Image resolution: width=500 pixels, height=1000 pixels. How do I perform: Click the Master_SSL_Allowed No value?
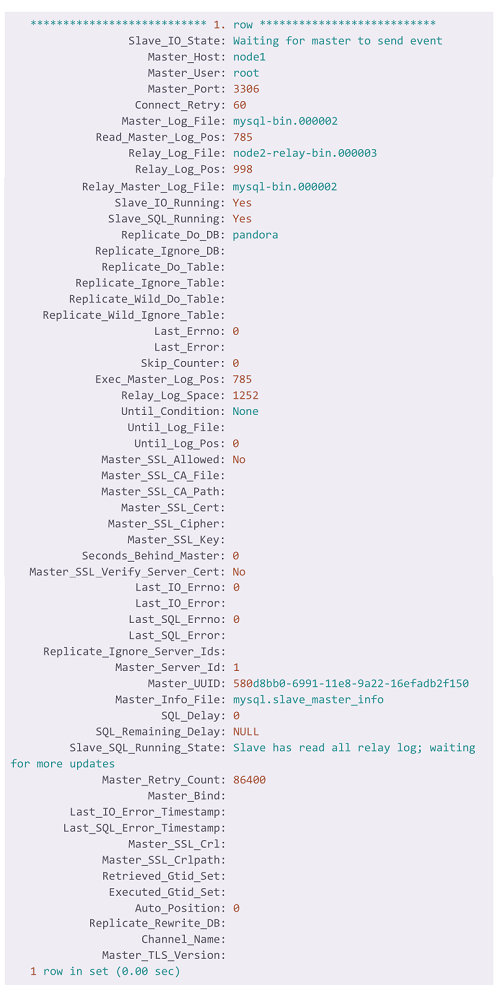(x=239, y=459)
